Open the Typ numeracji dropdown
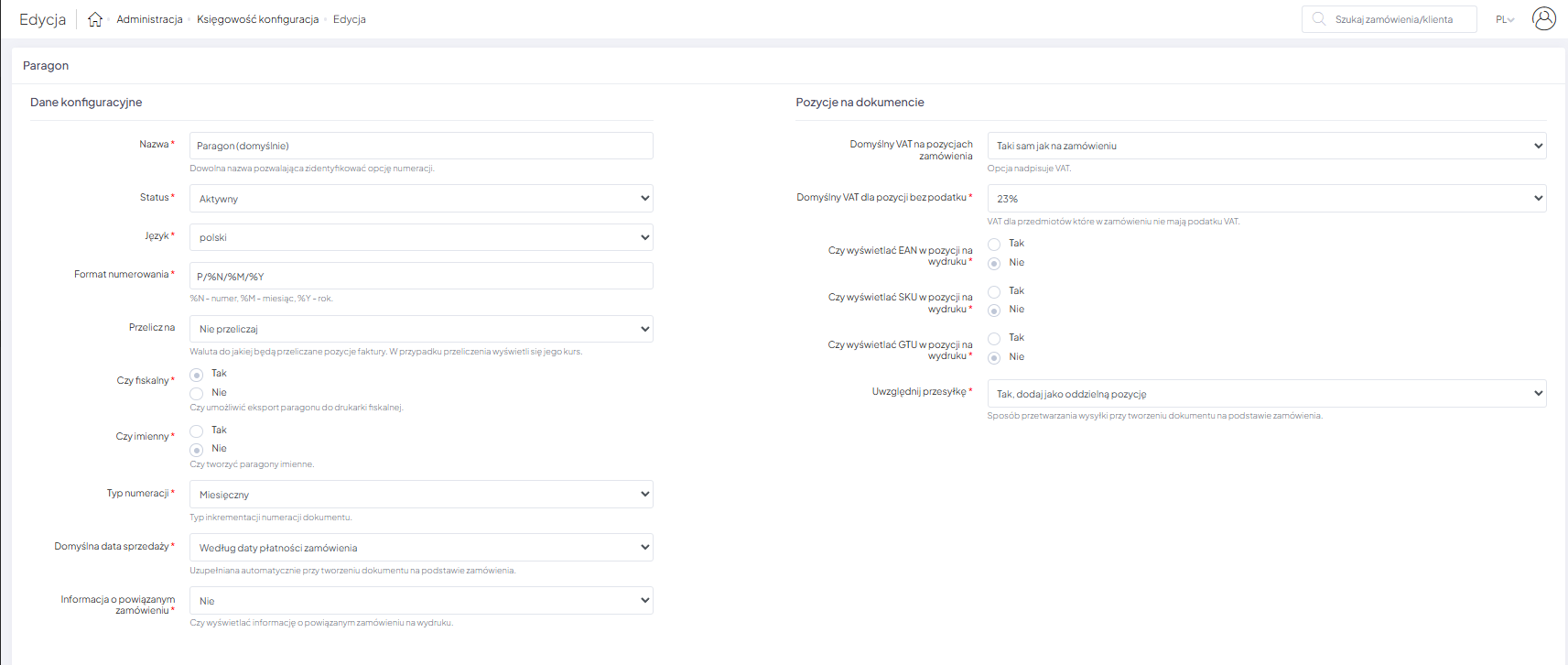 [421, 495]
